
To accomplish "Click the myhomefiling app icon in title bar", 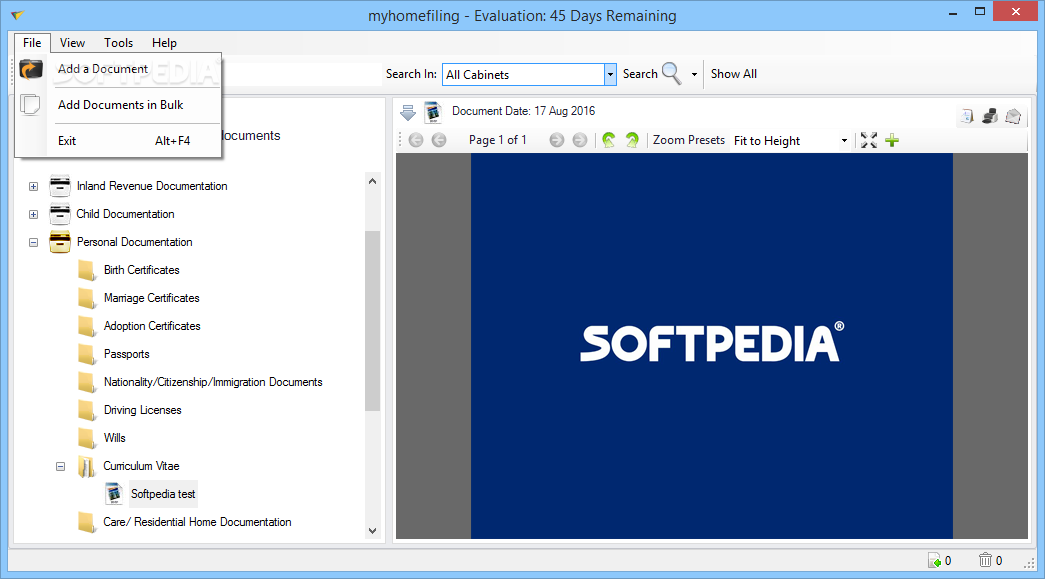I will coord(17,15).
